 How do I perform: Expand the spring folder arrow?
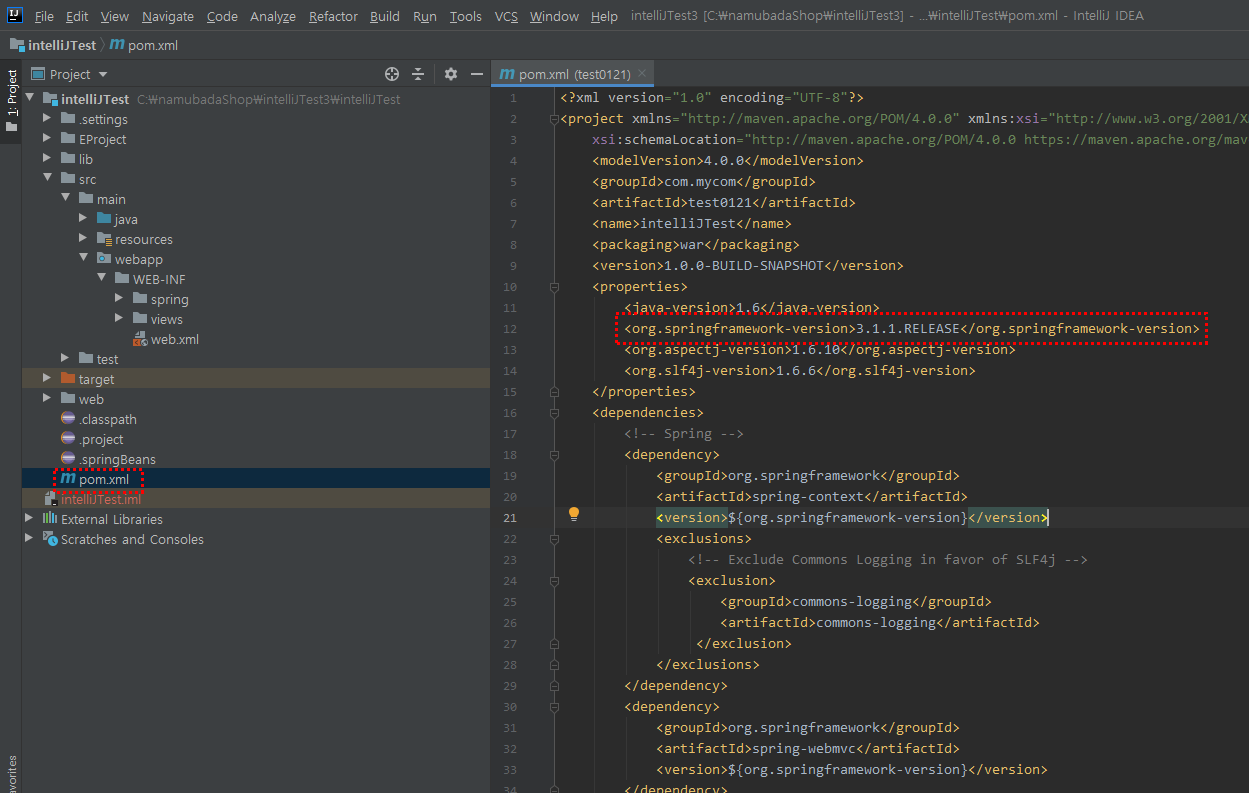[x=120, y=299]
